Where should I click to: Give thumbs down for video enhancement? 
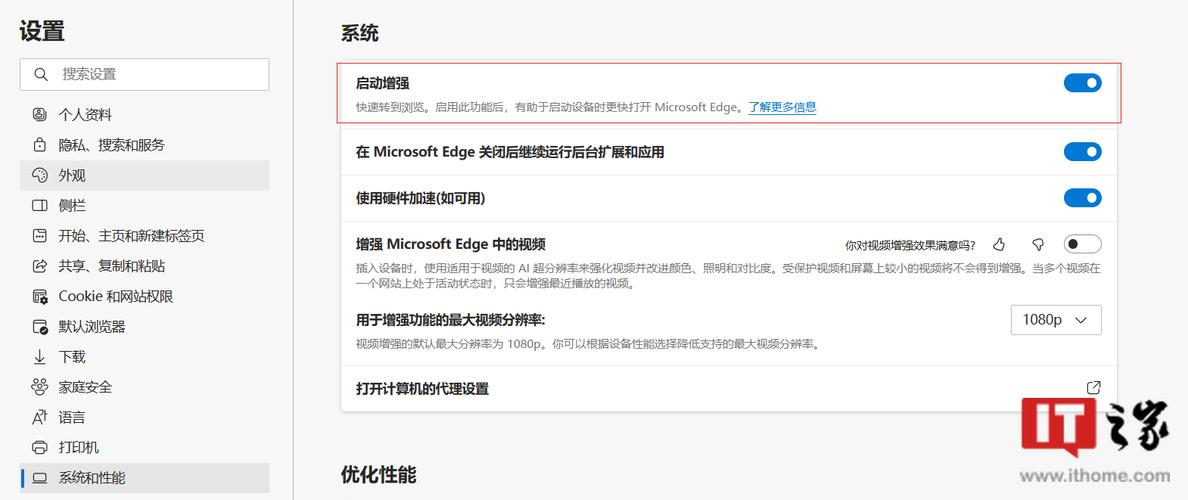[x=1039, y=245]
